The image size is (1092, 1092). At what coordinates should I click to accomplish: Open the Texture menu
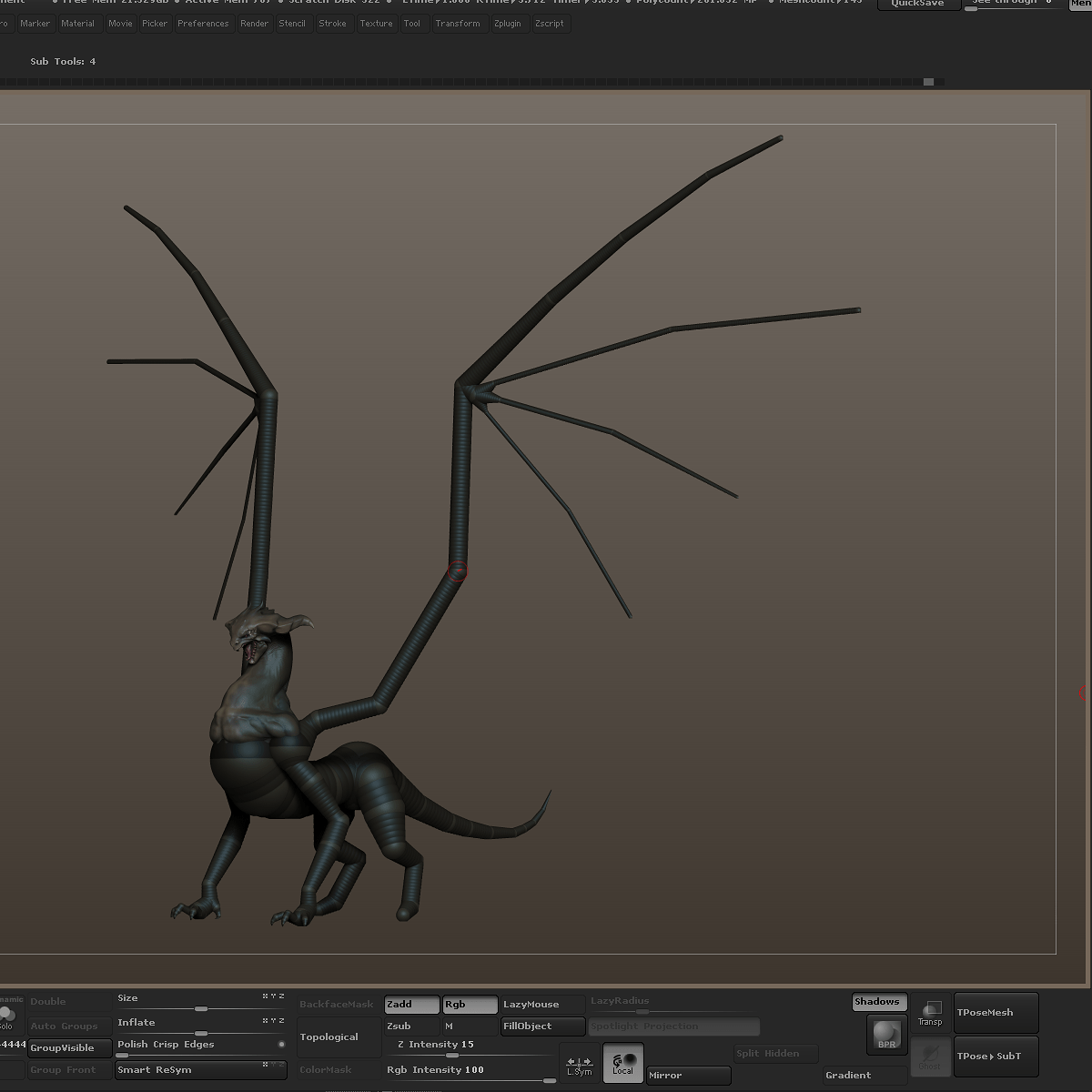coord(376,24)
